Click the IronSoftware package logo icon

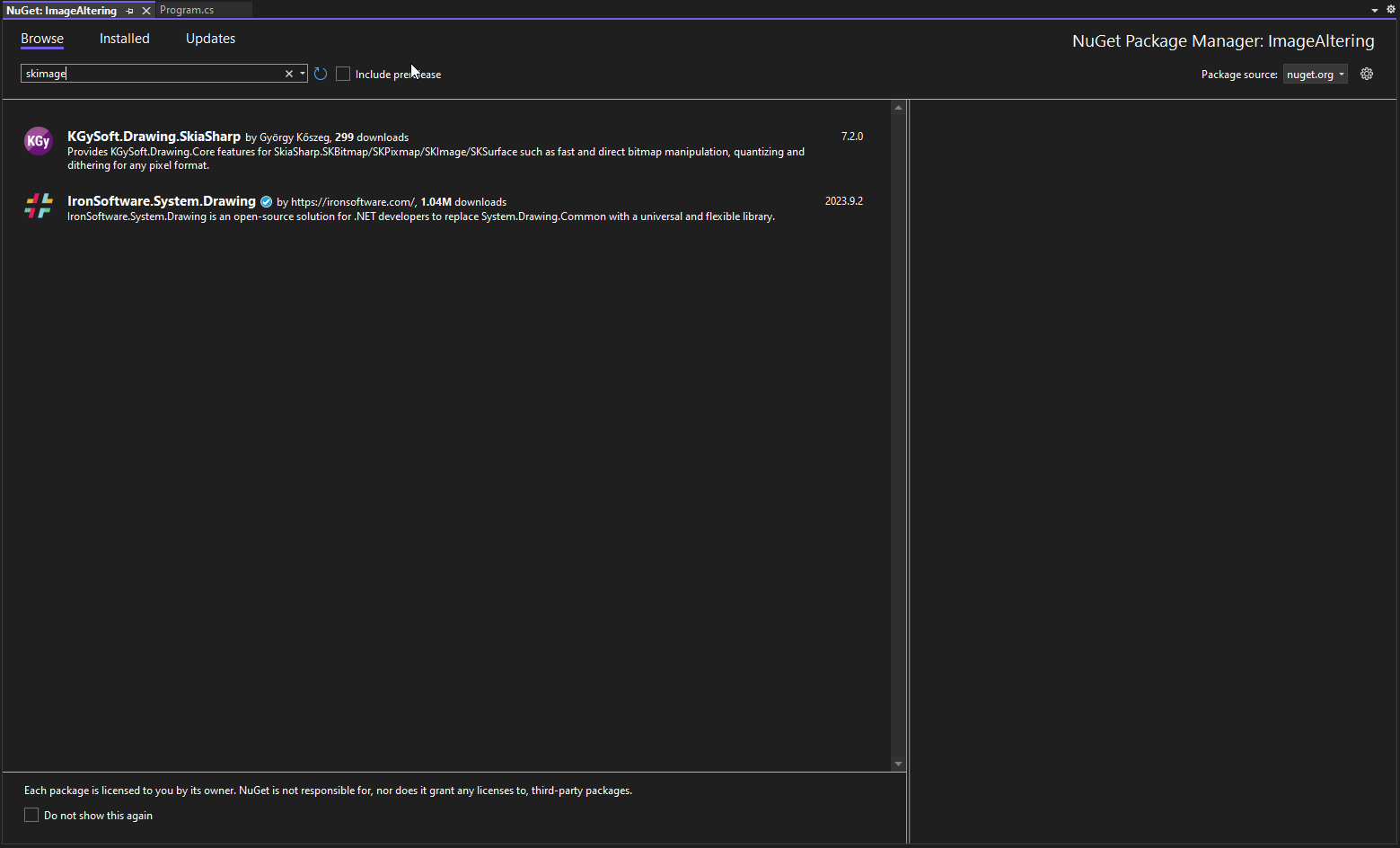[x=39, y=206]
